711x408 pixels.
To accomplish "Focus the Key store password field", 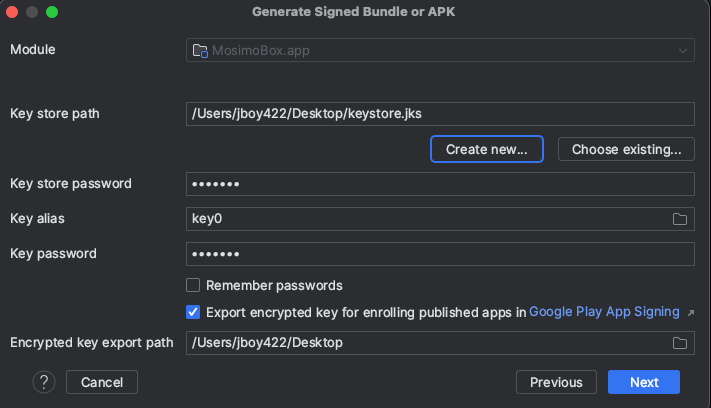I will pyautogui.click(x=440, y=184).
